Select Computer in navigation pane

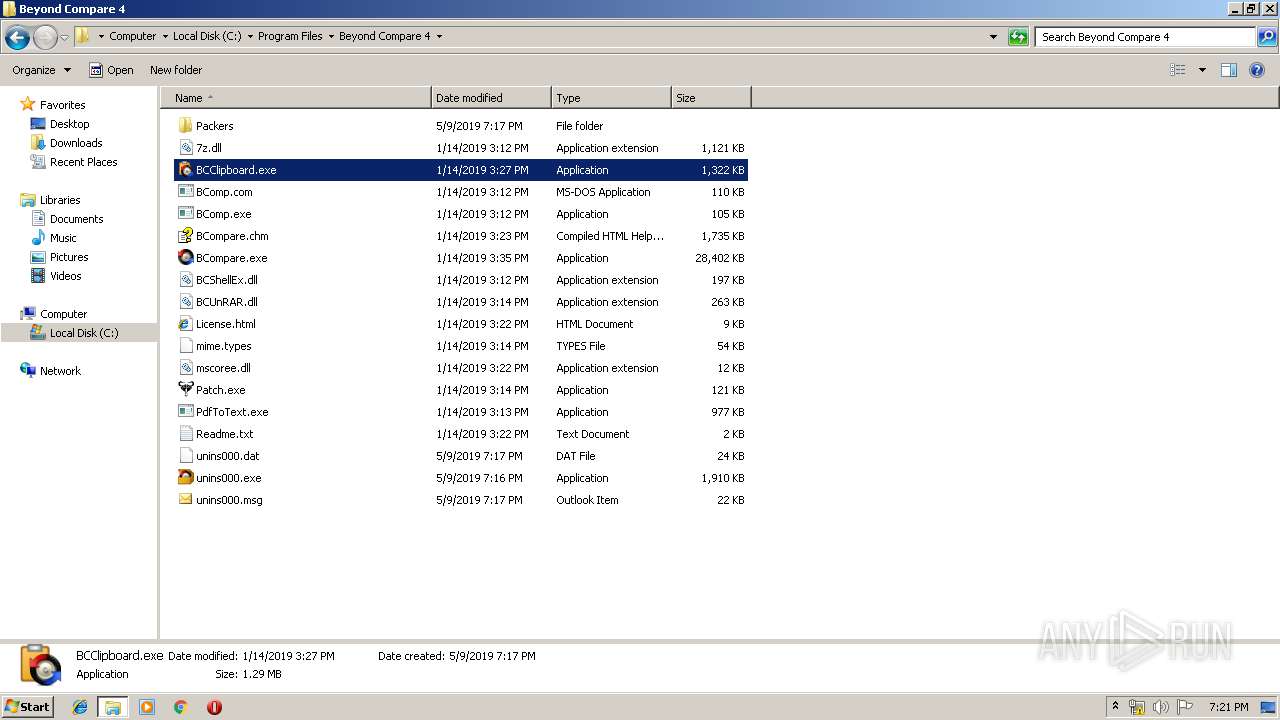[x=63, y=314]
